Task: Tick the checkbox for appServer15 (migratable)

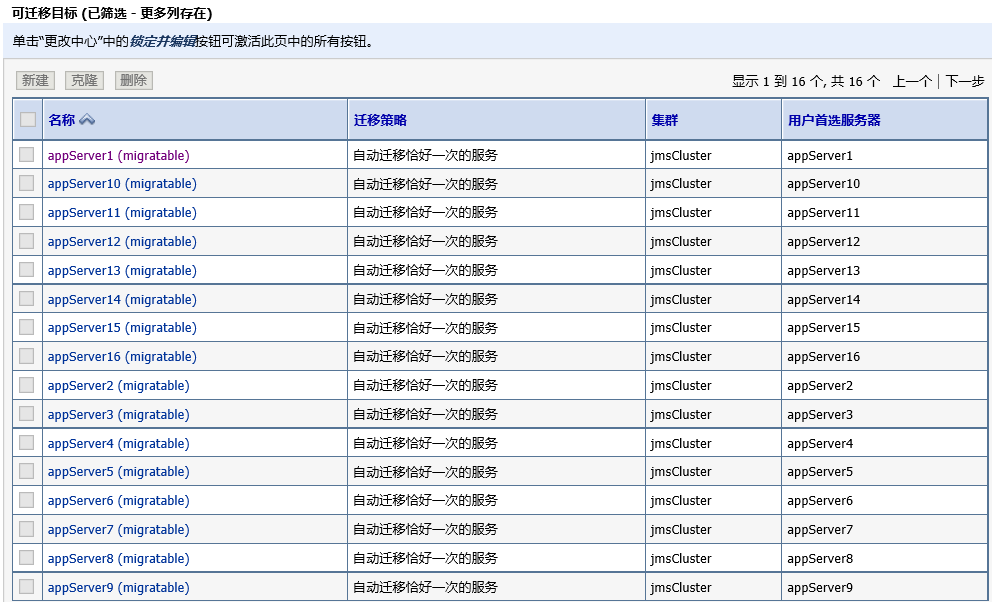Action: (x=27, y=327)
